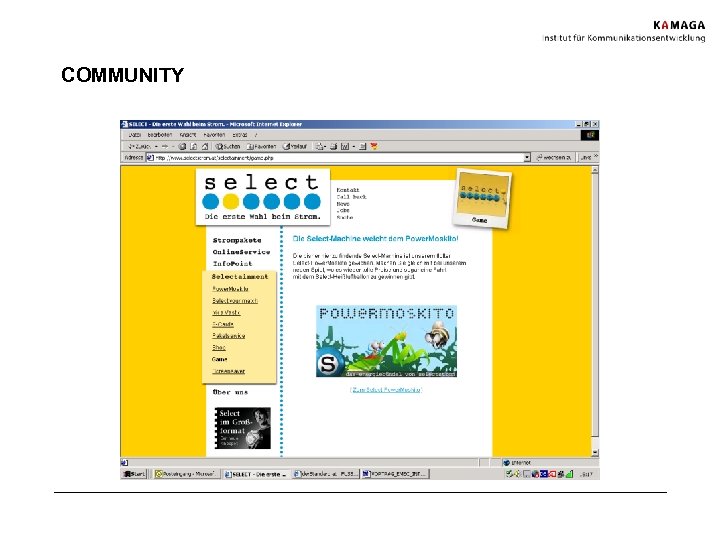Switch to SELECT - Die erste taskbar item
Image resolution: width=720 pixels, height=540 pixels.
click(255, 474)
